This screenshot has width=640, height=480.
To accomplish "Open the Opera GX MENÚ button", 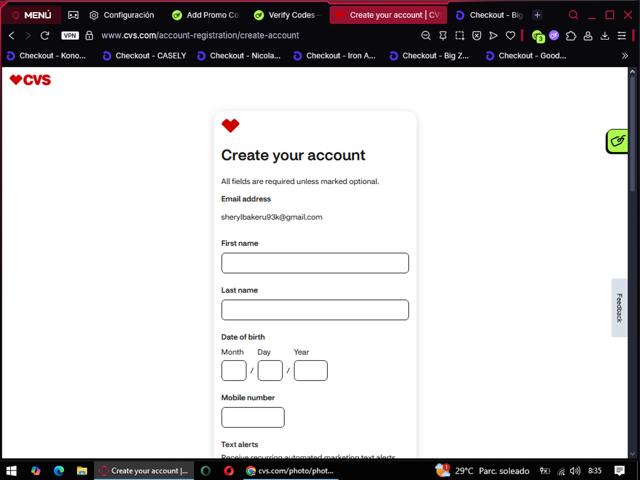I will 31,15.
